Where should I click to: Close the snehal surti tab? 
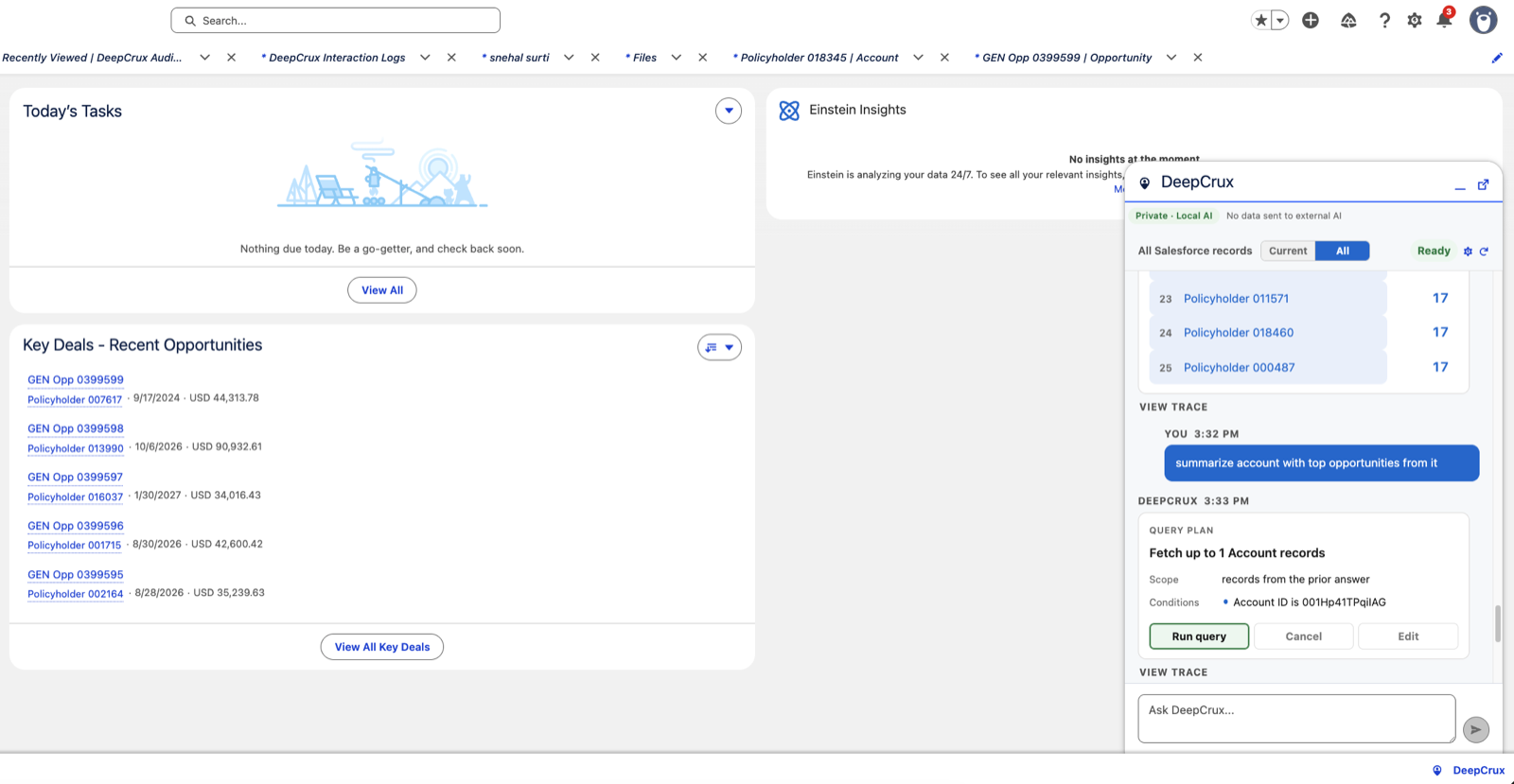(595, 58)
